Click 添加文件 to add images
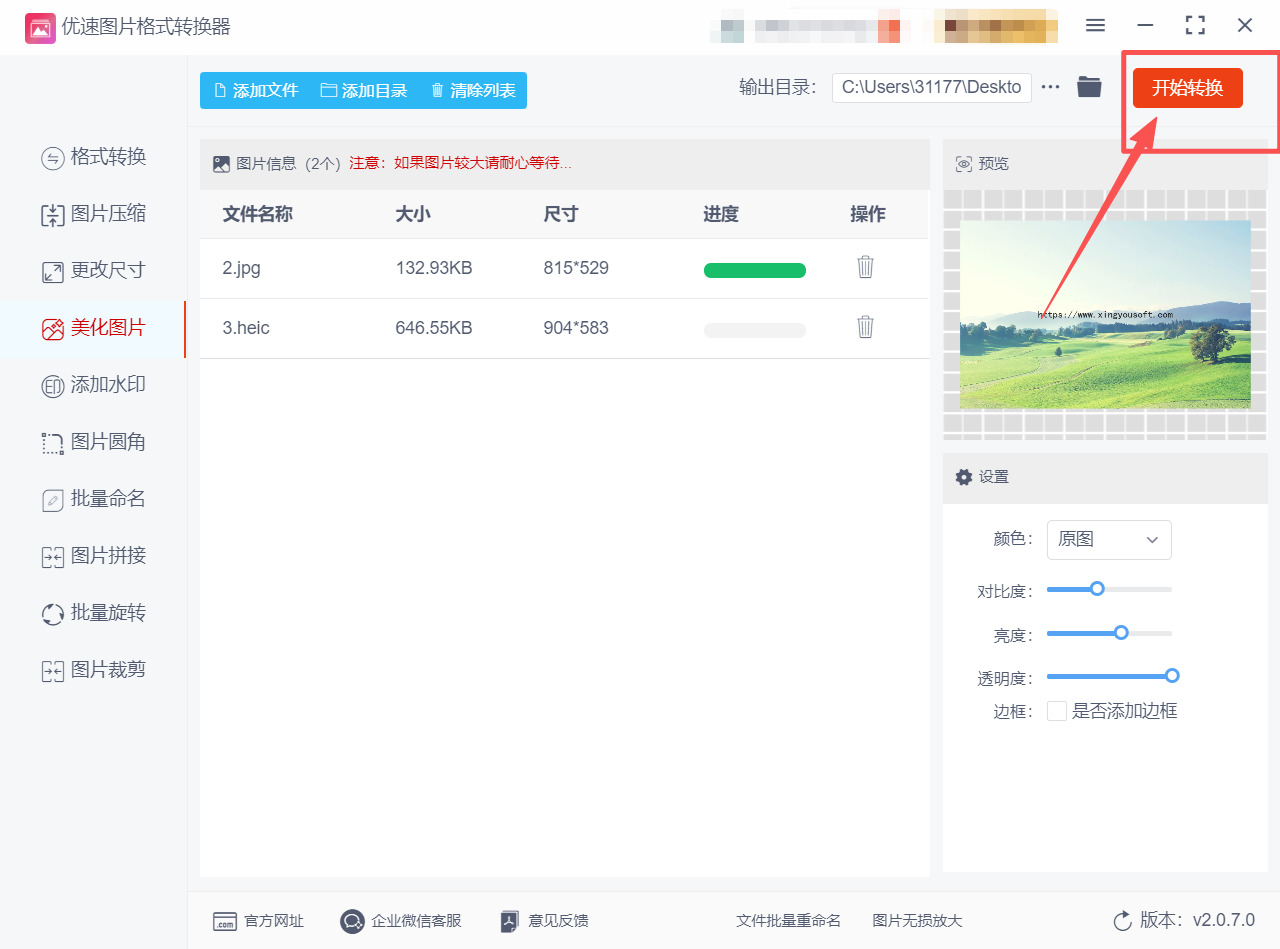The height and width of the screenshot is (949, 1280). tap(256, 90)
